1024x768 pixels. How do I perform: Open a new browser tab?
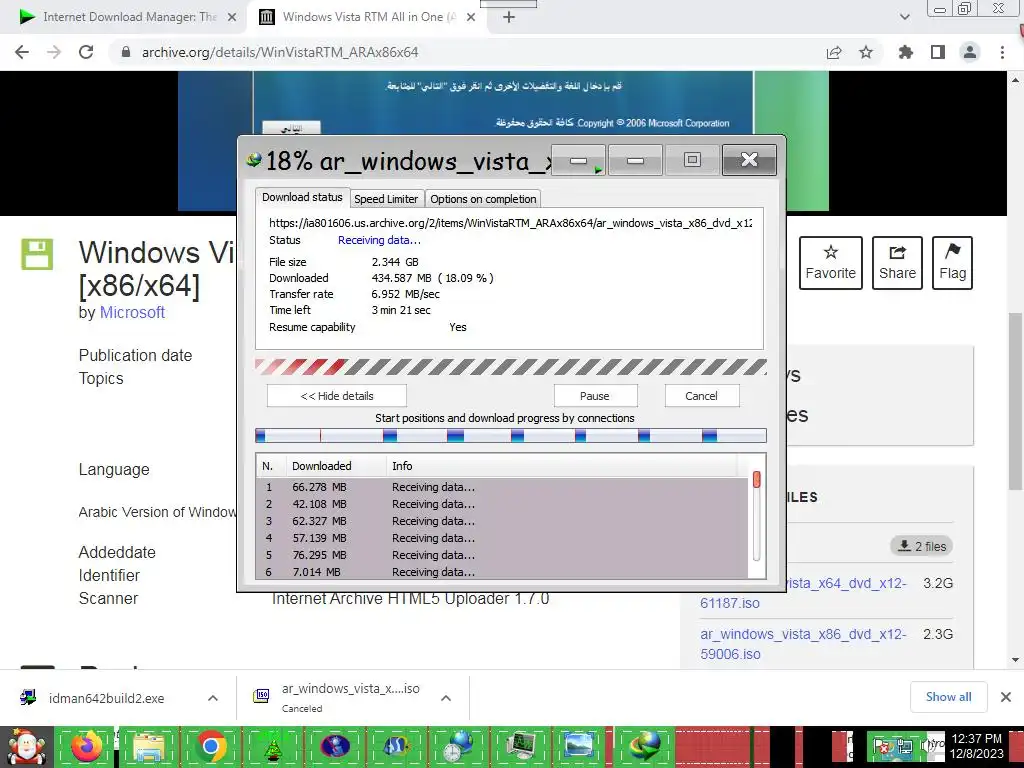(509, 18)
